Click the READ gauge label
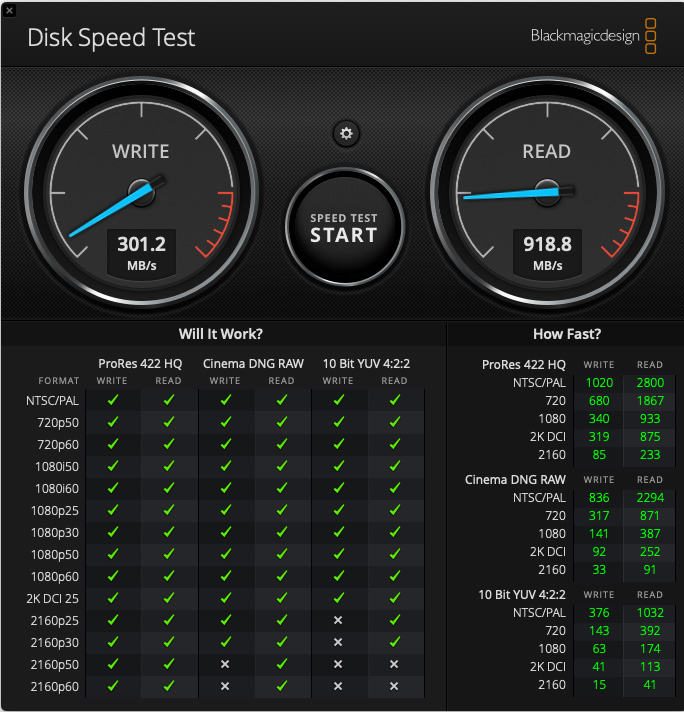This screenshot has height=712, width=684. point(547,151)
